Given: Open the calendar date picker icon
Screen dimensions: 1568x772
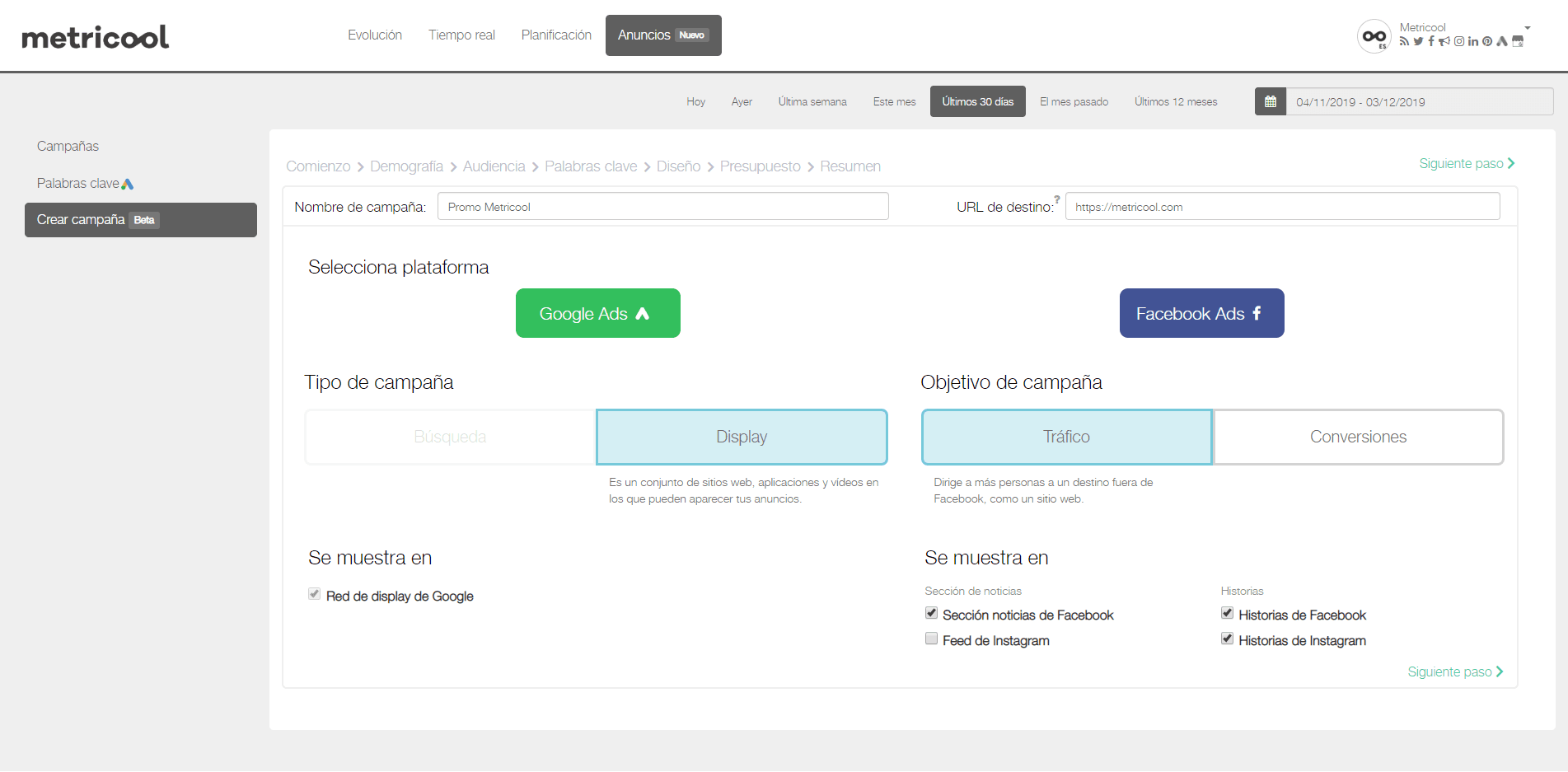Looking at the screenshot, I should 1271,101.
